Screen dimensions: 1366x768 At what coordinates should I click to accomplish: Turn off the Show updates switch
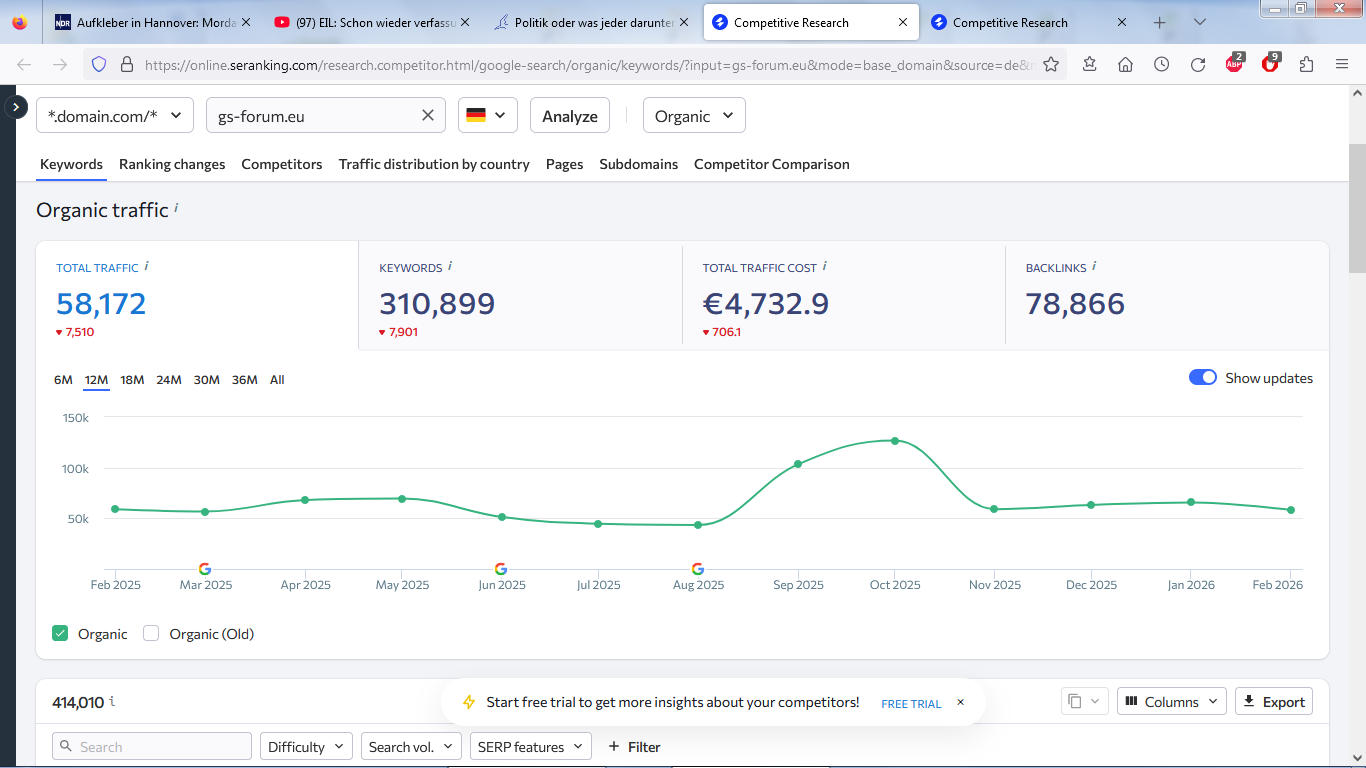pyautogui.click(x=1202, y=378)
